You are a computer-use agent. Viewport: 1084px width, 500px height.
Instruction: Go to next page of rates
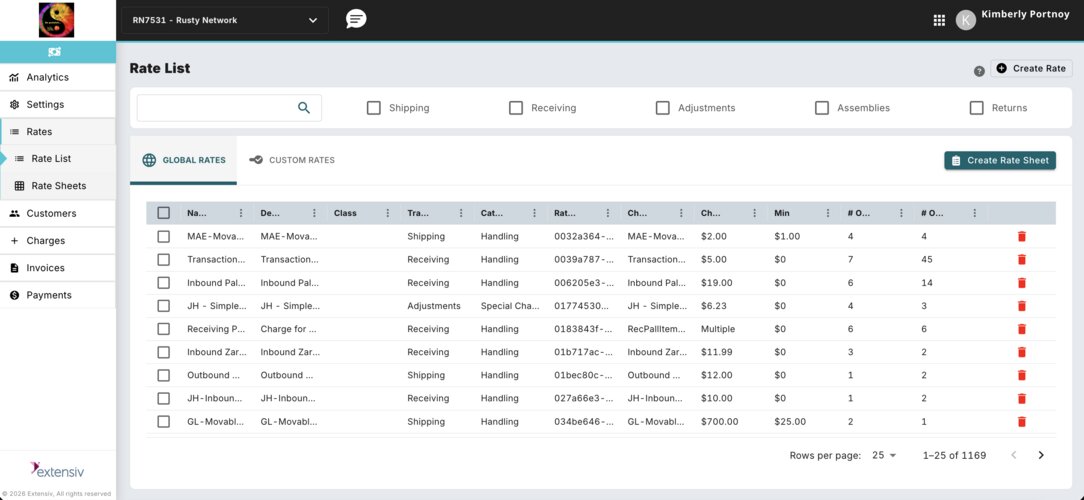[x=1041, y=455]
